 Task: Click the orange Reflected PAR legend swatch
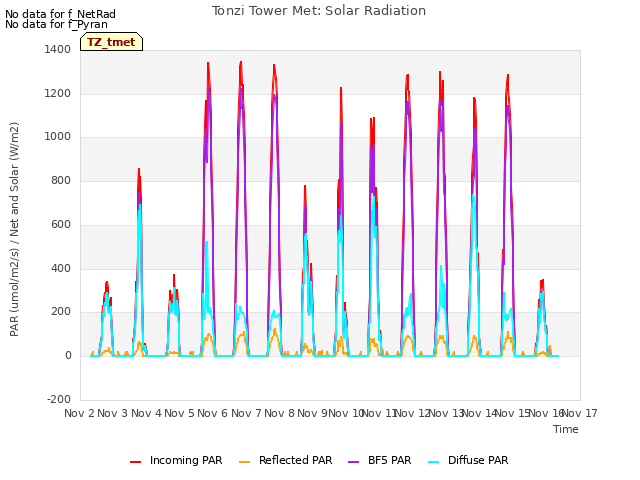244,462
